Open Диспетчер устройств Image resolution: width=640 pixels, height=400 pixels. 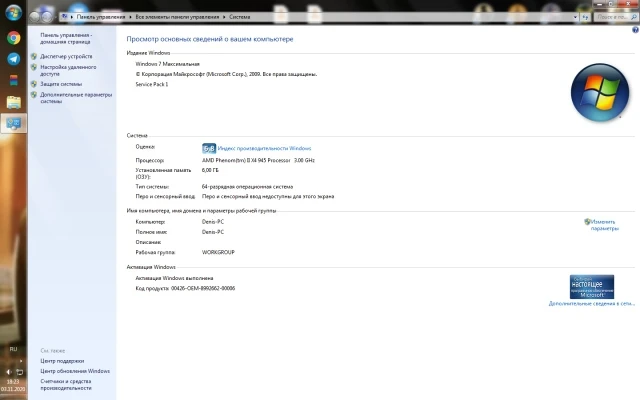pyautogui.click(x=66, y=56)
